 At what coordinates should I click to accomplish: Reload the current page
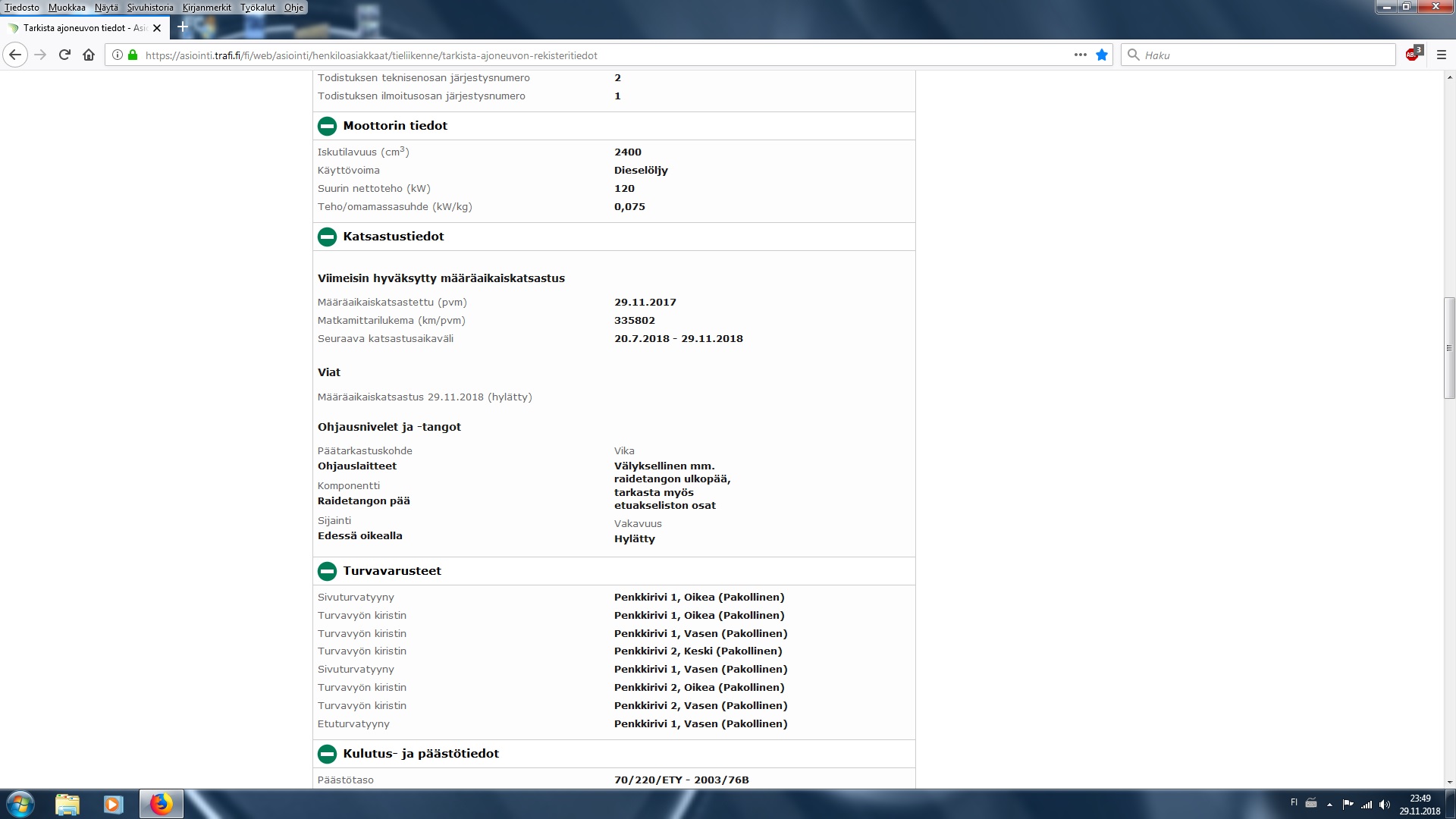tap(64, 55)
